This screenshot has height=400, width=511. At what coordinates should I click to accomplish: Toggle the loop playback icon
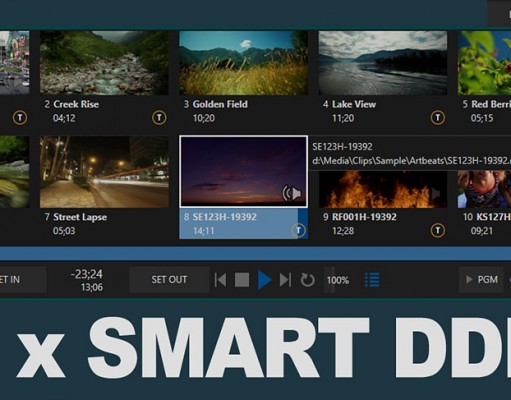pos(307,280)
